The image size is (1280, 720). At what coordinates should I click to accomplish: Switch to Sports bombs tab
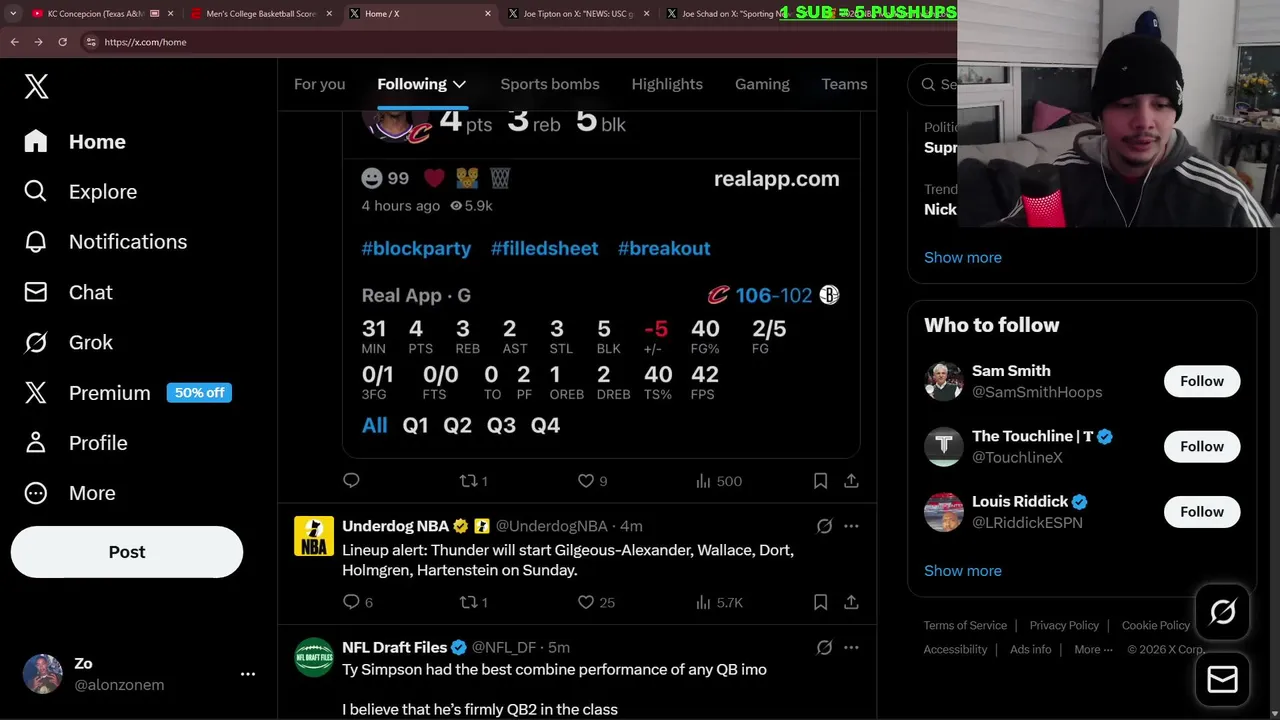coord(550,84)
